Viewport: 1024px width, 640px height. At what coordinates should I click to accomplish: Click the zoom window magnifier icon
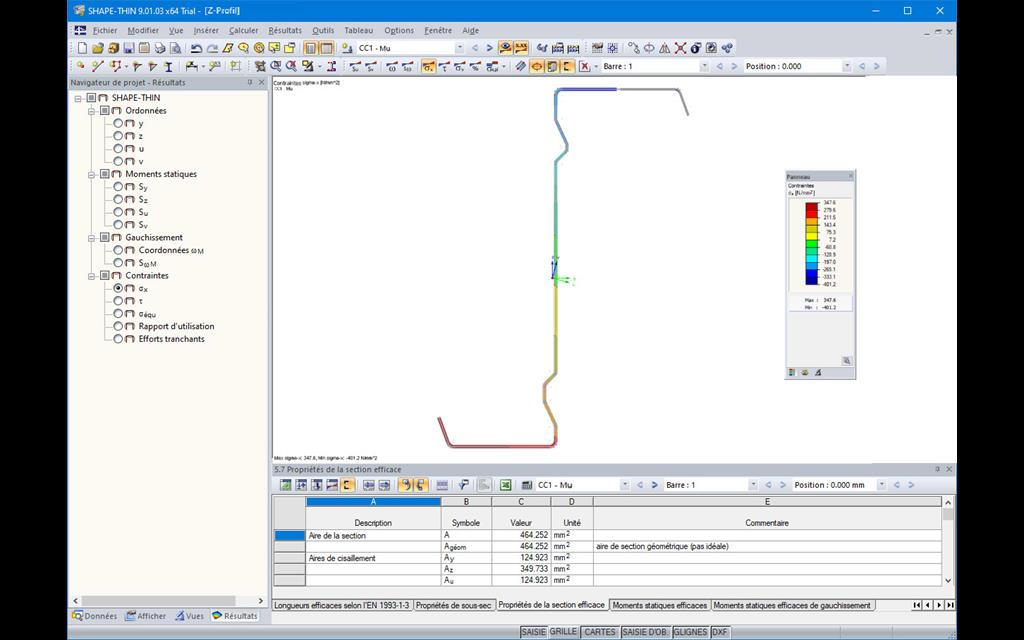(276, 66)
